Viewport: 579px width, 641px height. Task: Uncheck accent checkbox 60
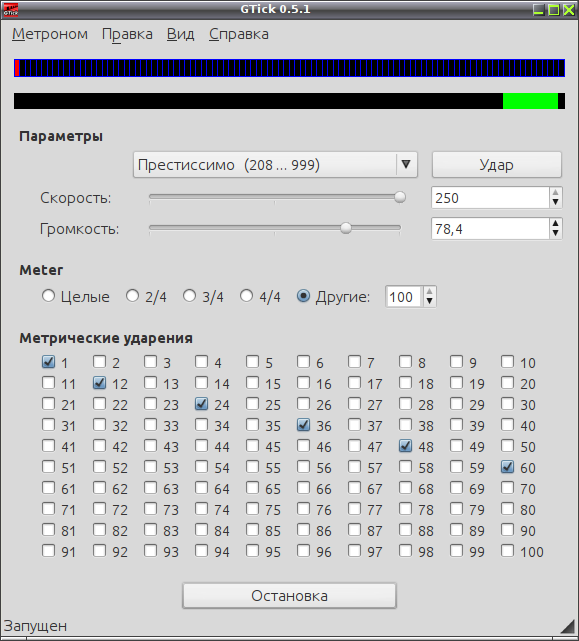tap(507, 467)
